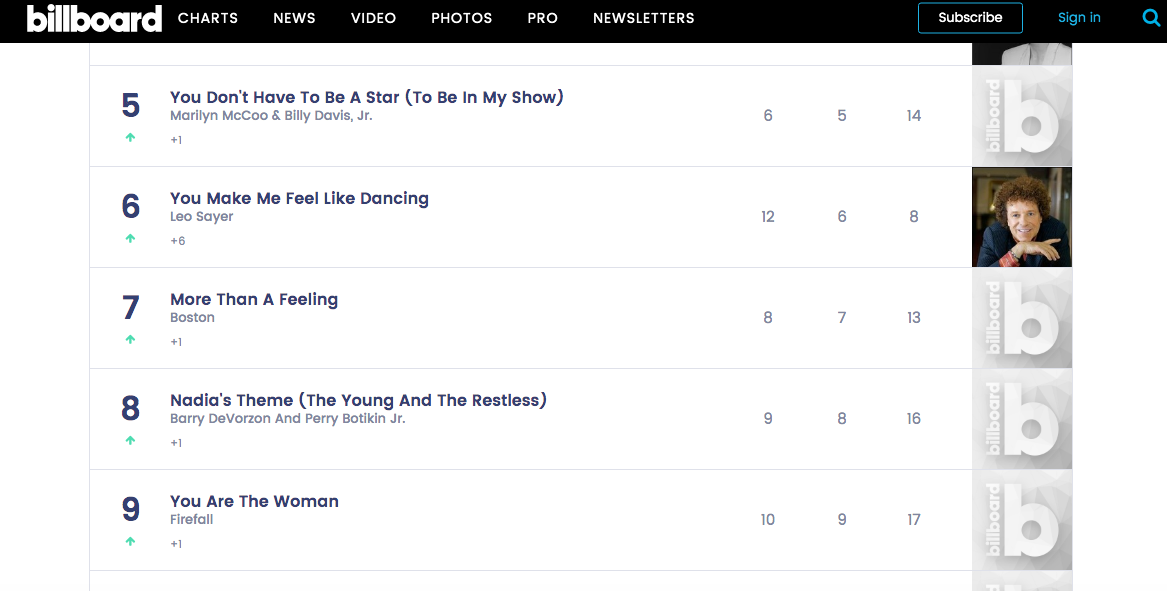The width and height of the screenshot is (1167, 591).
Task: Open the Charts menu
Action: coord(208,18)
